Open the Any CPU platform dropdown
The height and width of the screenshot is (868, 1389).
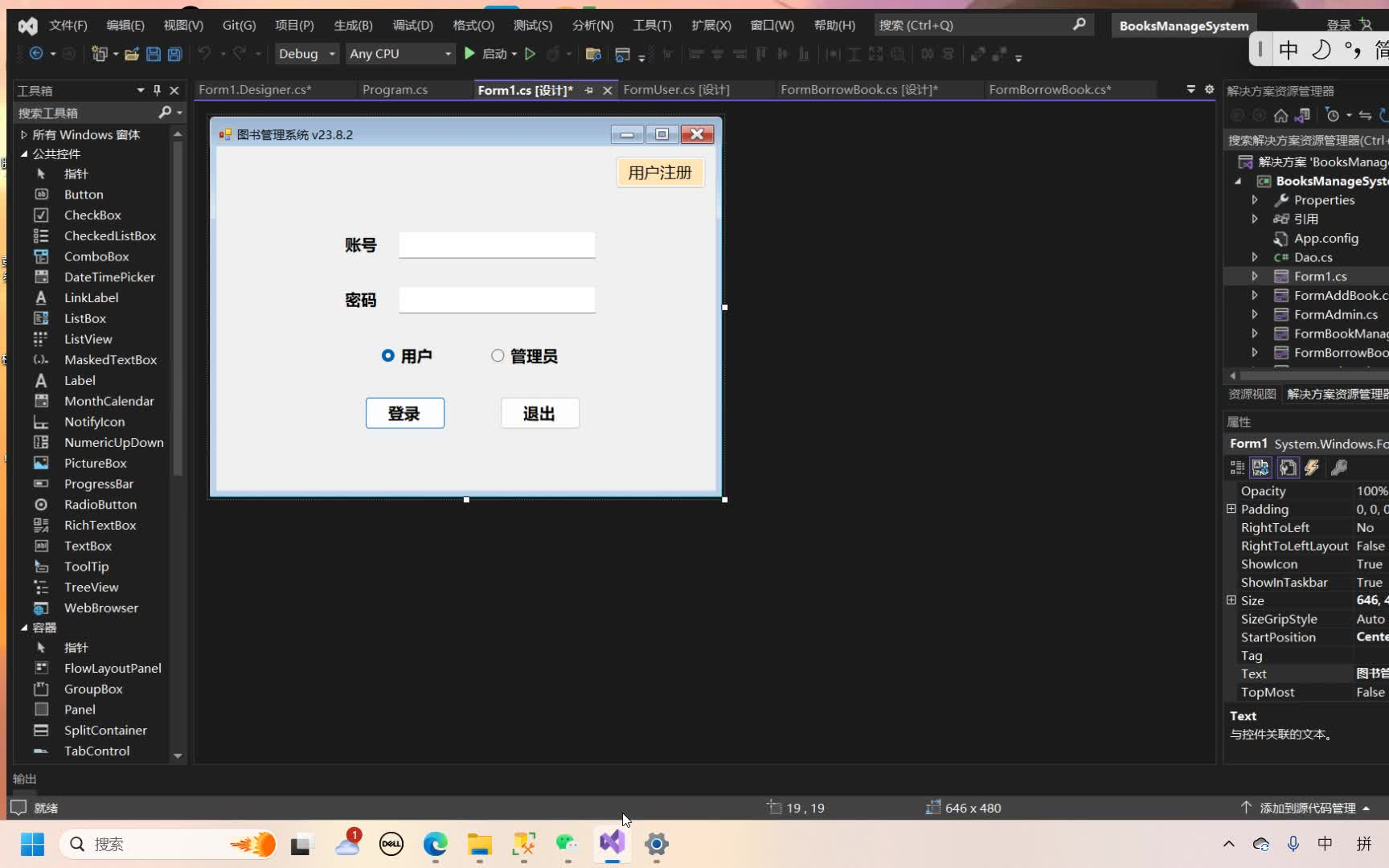click(400, 53)
